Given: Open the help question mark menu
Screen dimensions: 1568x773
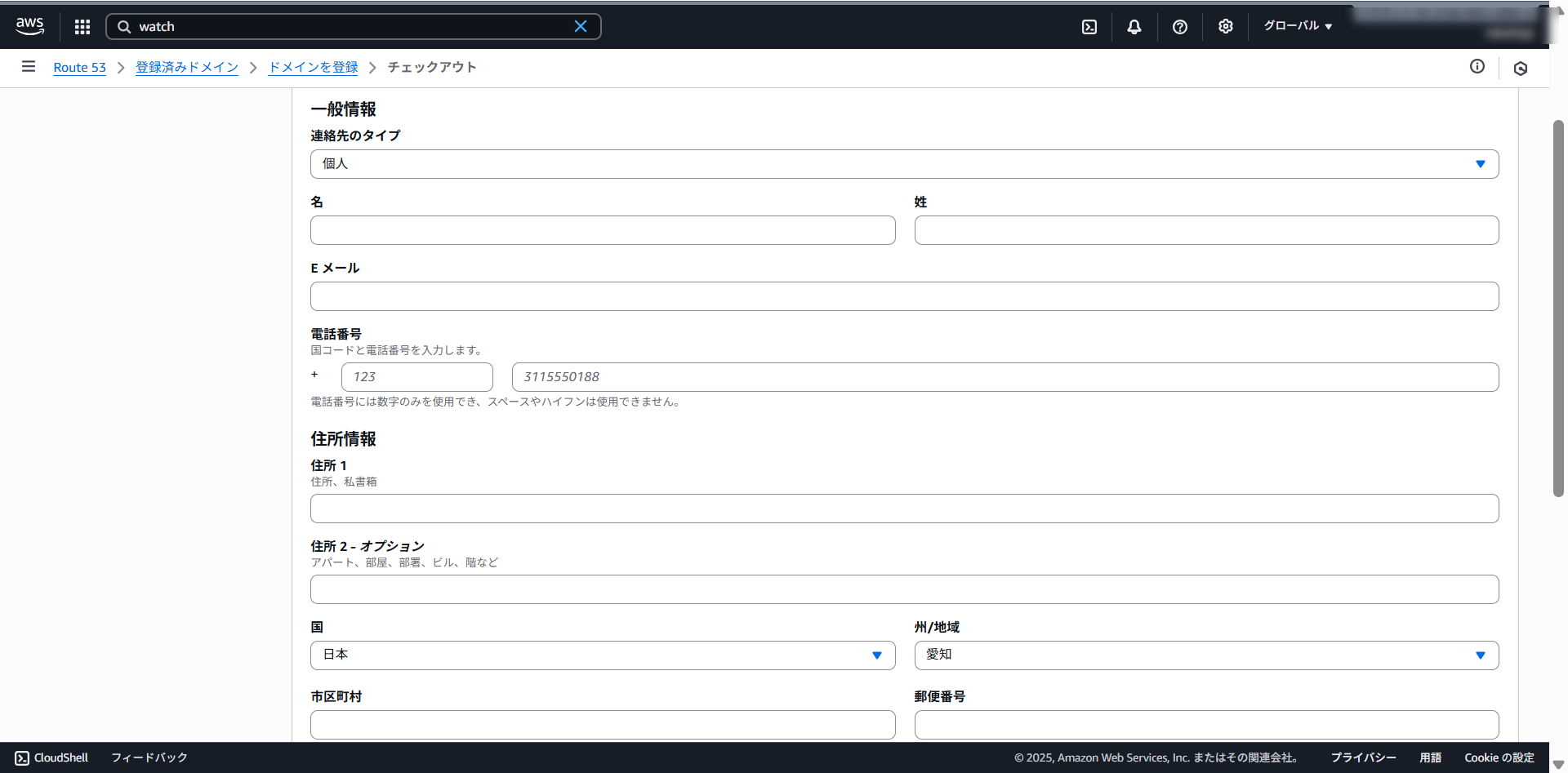Looking at the screenshot, I should pos(1179,27).
